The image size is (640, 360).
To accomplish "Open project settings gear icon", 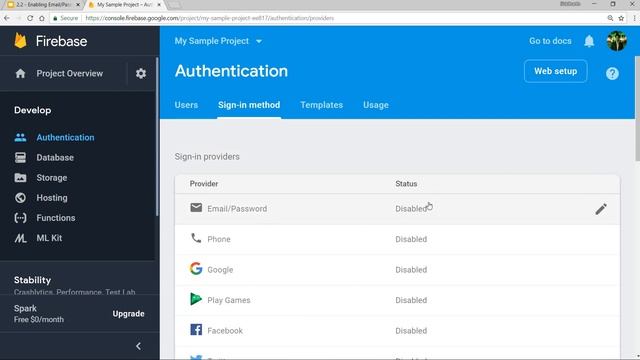I will 141,73.
